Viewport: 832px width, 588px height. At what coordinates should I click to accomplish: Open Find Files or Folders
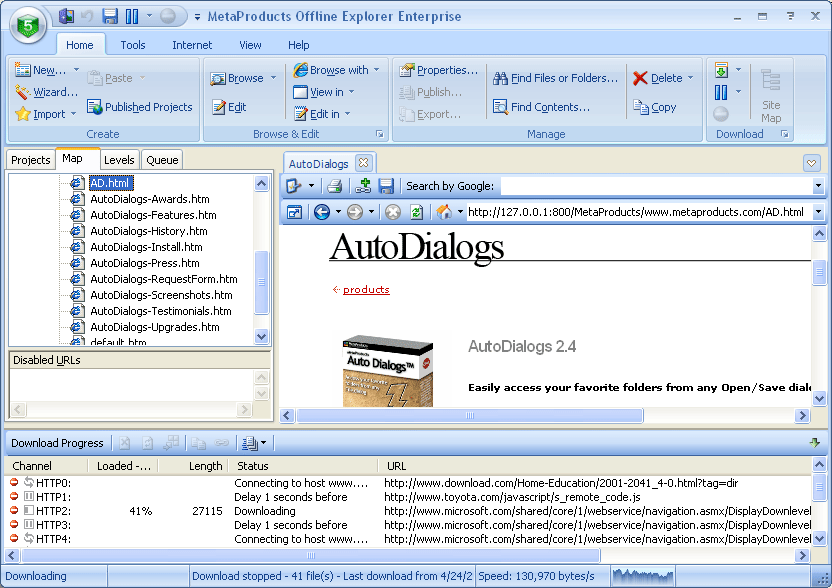click(x=556, y=78)
